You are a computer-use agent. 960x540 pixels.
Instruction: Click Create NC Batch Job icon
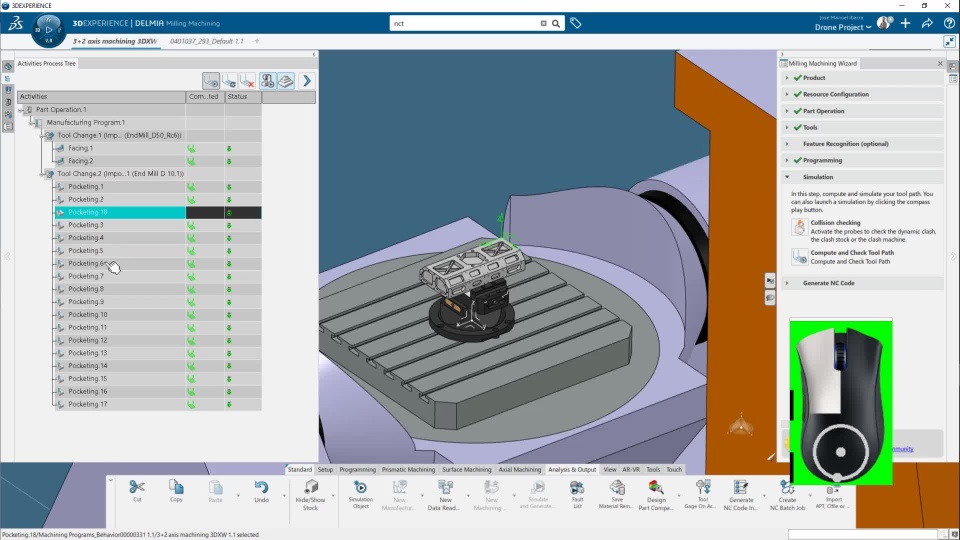pyautogui.click(x=787, y=487)
